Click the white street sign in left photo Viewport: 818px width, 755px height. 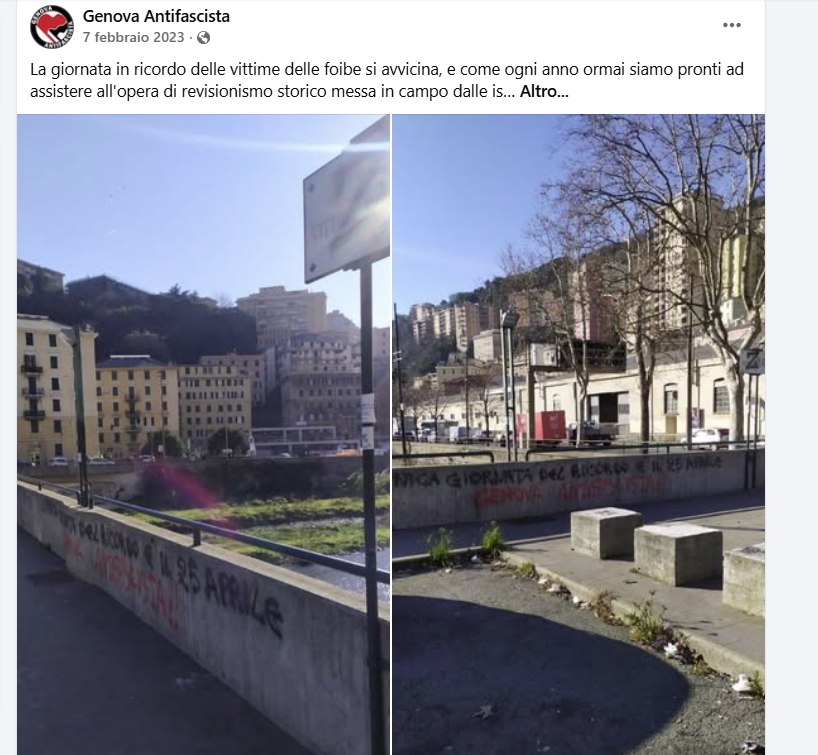coord(347,201)
